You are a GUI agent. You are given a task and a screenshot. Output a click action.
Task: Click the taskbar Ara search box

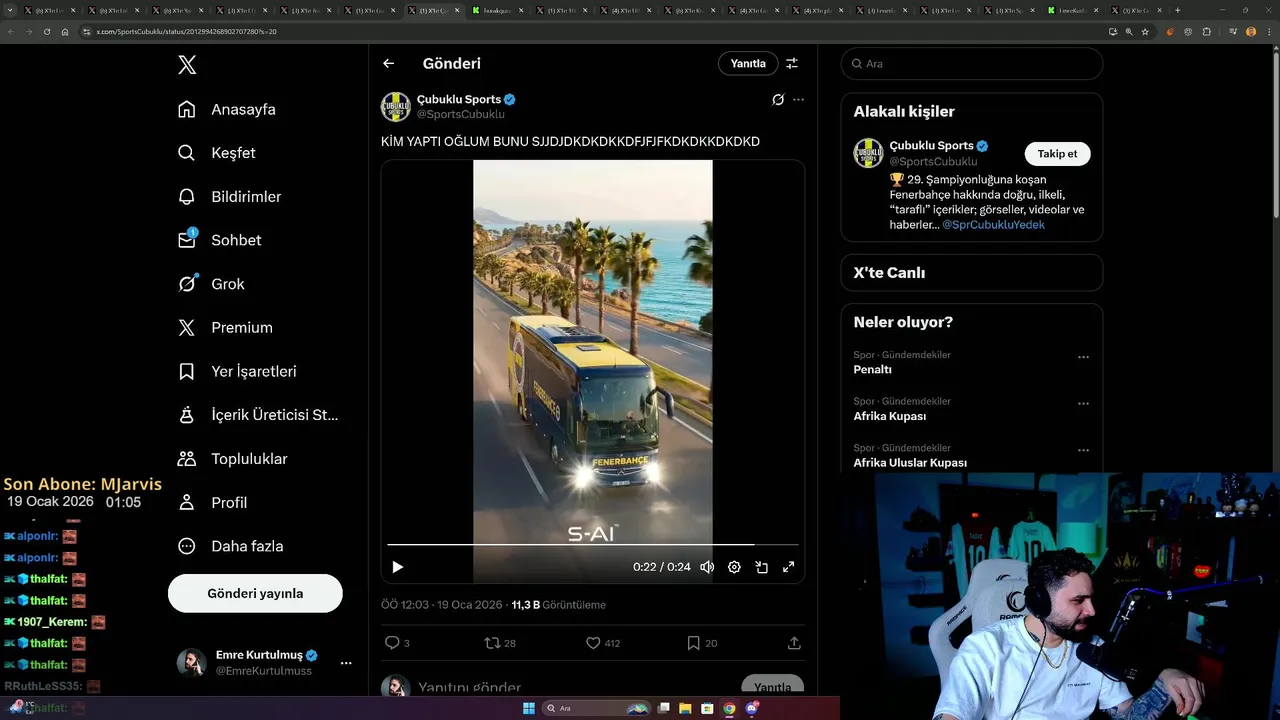[596, 708]
